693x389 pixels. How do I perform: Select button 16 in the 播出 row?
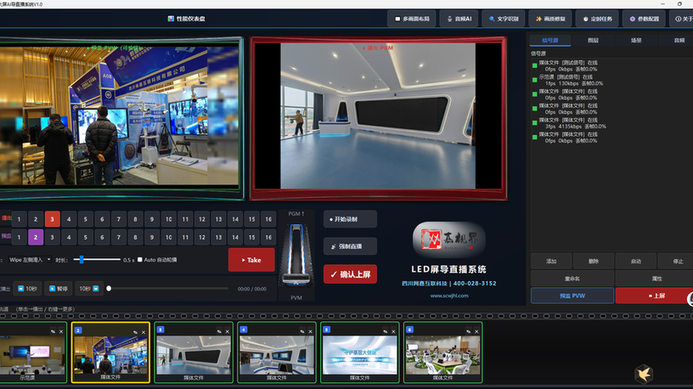coord(268,219)
